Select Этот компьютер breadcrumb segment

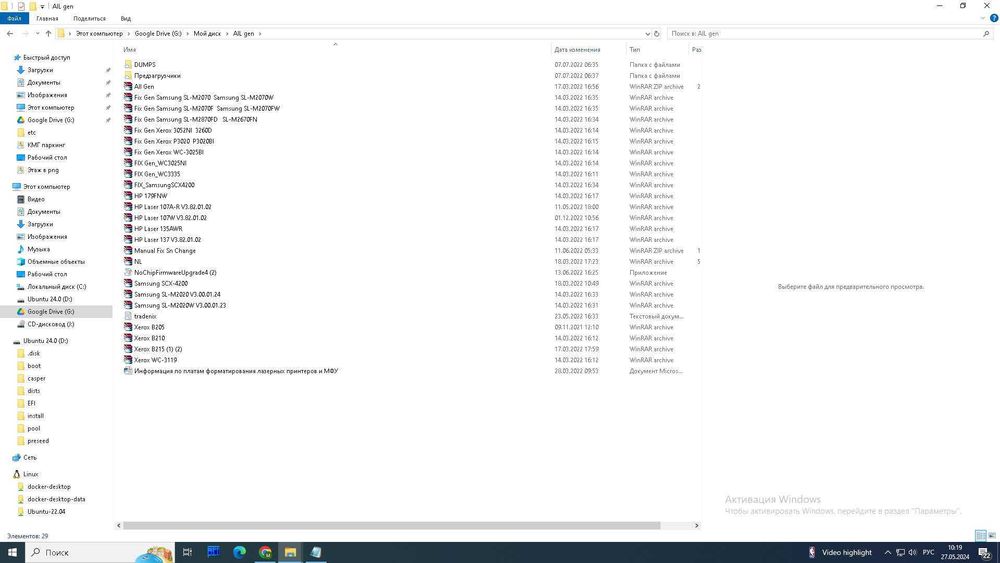pos(99,34)
